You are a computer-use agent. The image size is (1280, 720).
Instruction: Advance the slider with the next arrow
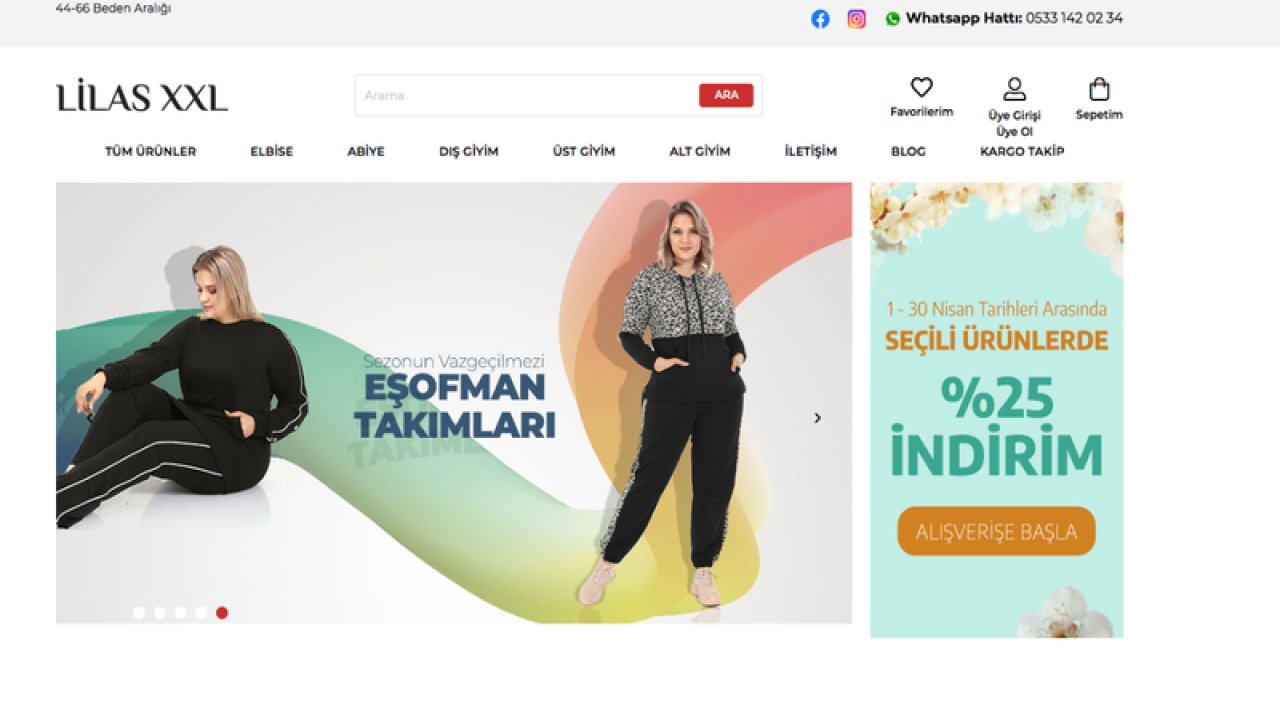coord(817,418)
